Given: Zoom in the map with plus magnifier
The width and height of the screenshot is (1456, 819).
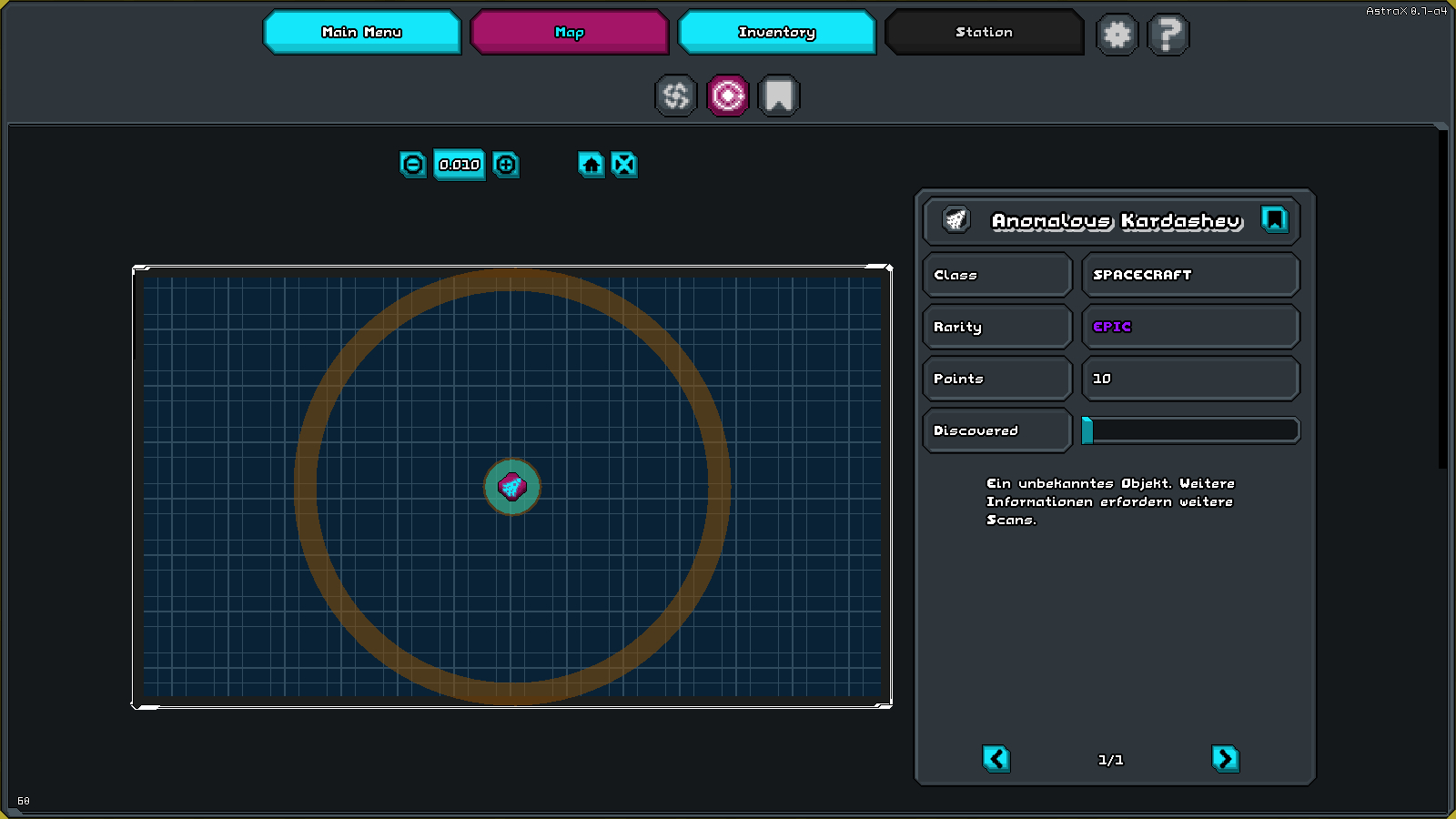Looking at the screenshot, I should (506, 165).
